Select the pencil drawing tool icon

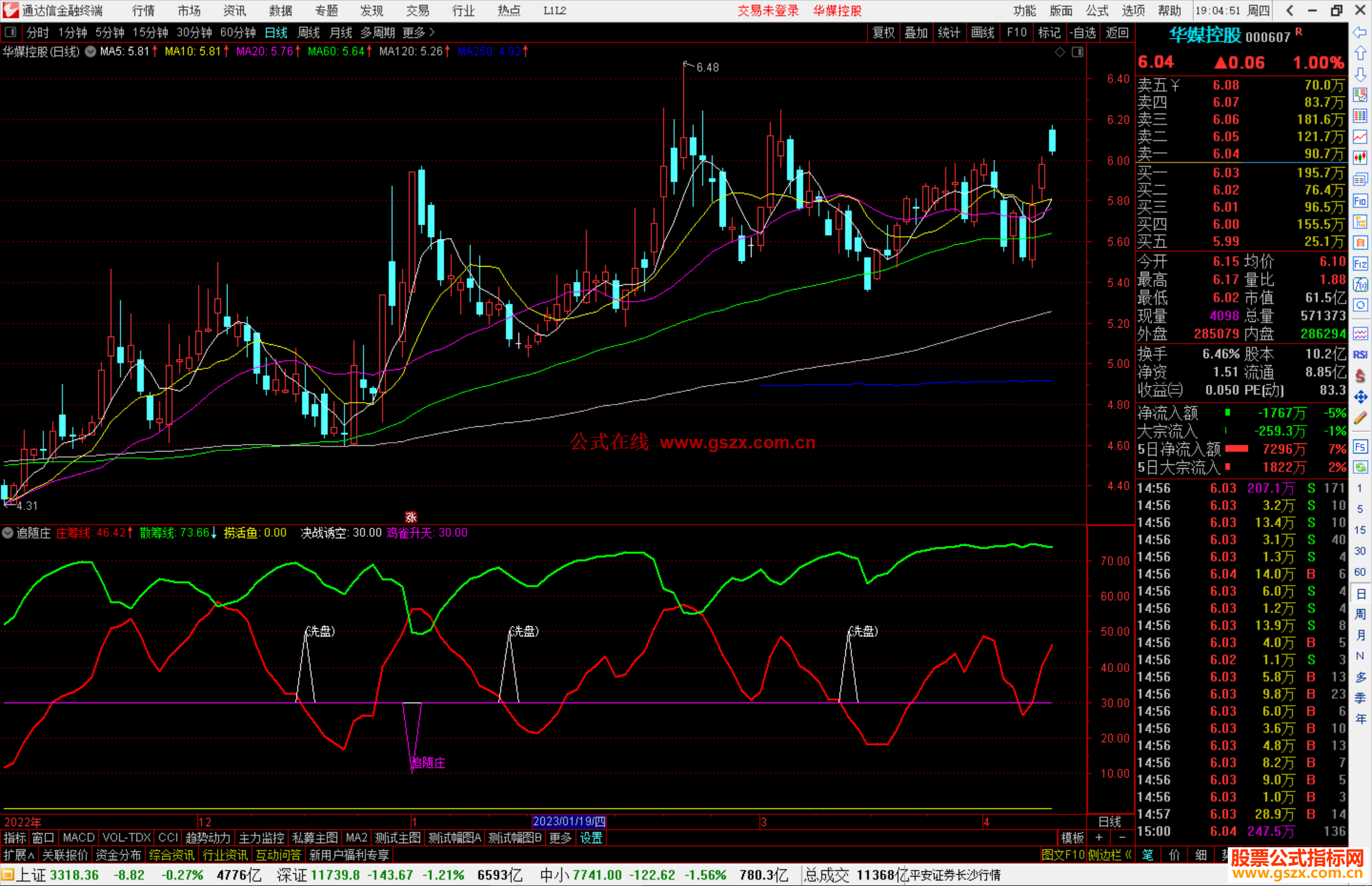[1360, 419]
